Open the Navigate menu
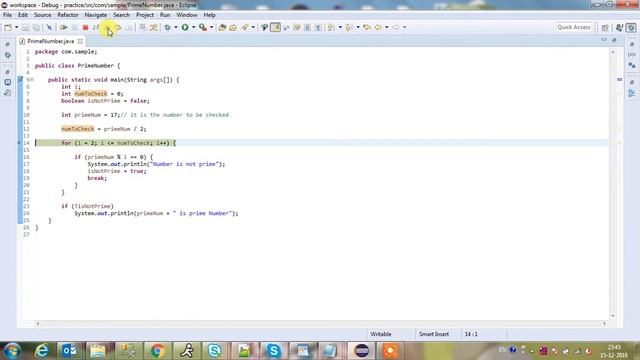The width and height of the screenshot is (640, 360). (96, 15)
